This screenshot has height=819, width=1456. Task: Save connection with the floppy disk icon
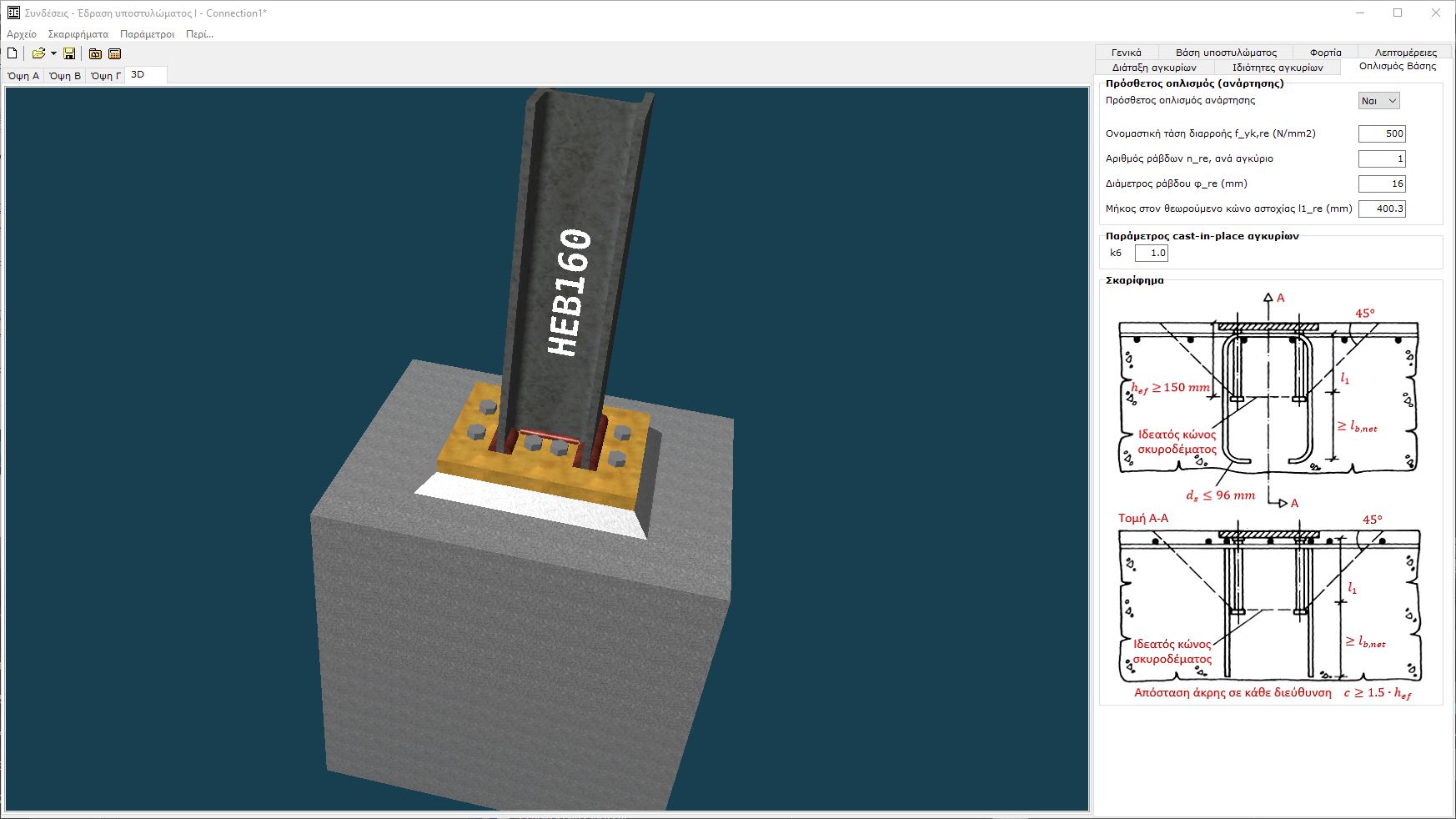pyautogui.click(x=69, y=53)
